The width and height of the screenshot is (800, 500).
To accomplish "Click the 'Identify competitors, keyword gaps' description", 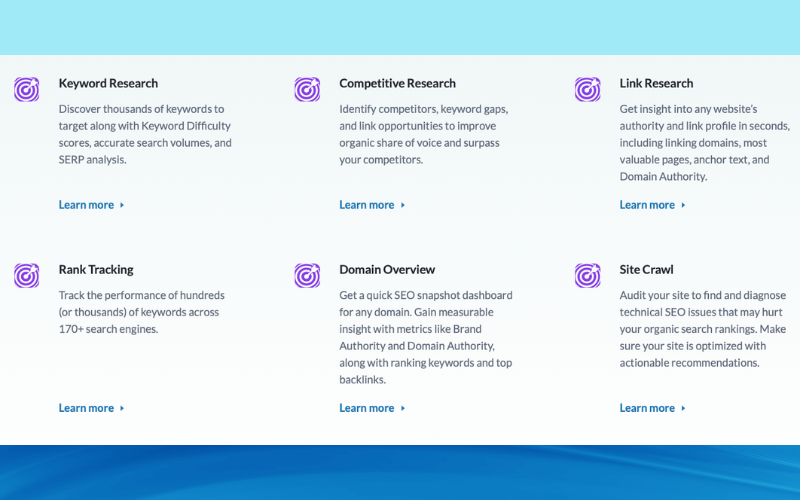I will (x=423, y=134).
